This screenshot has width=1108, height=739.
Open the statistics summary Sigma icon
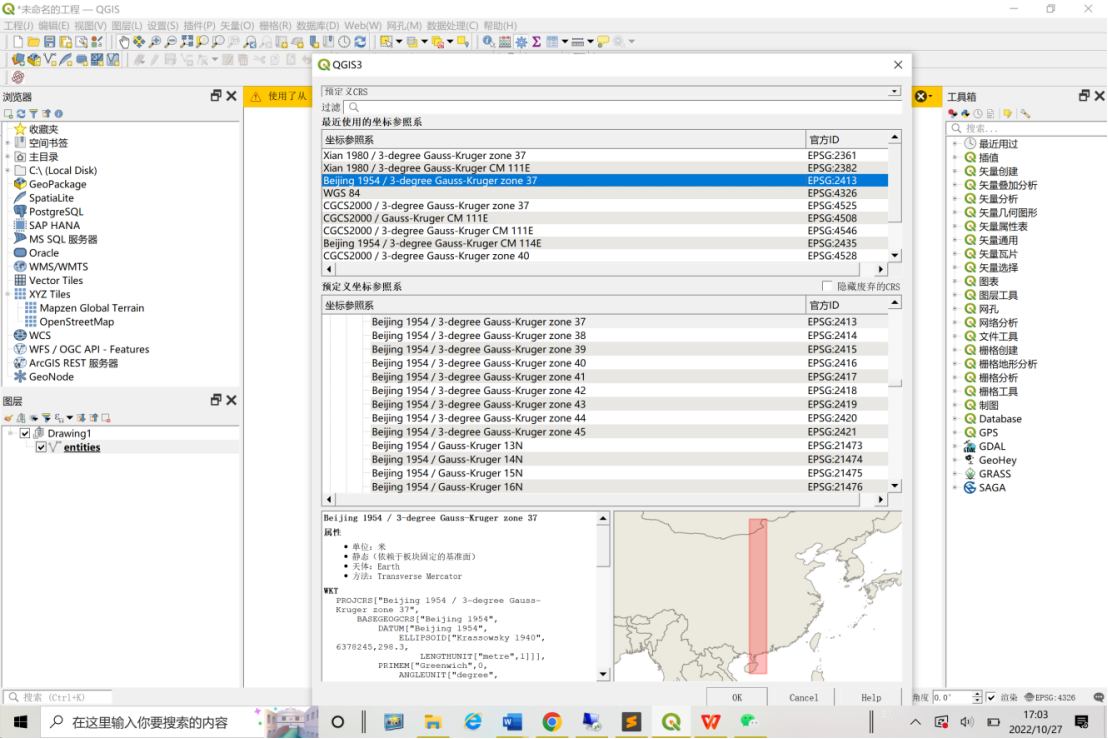tap(536, 42)
